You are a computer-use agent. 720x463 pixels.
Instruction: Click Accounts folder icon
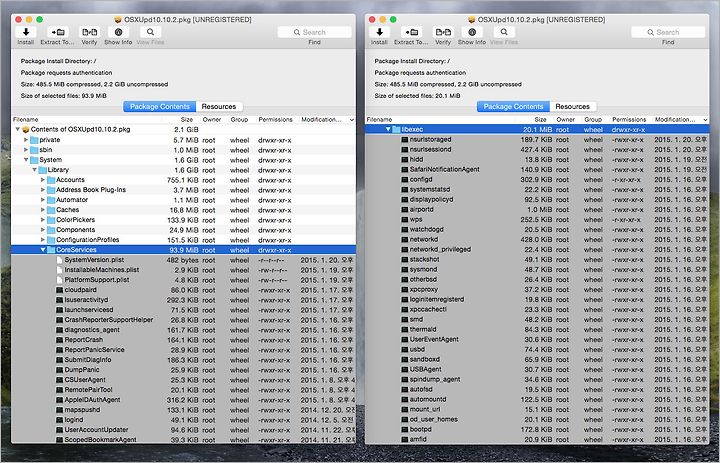[x=51, y=180]
